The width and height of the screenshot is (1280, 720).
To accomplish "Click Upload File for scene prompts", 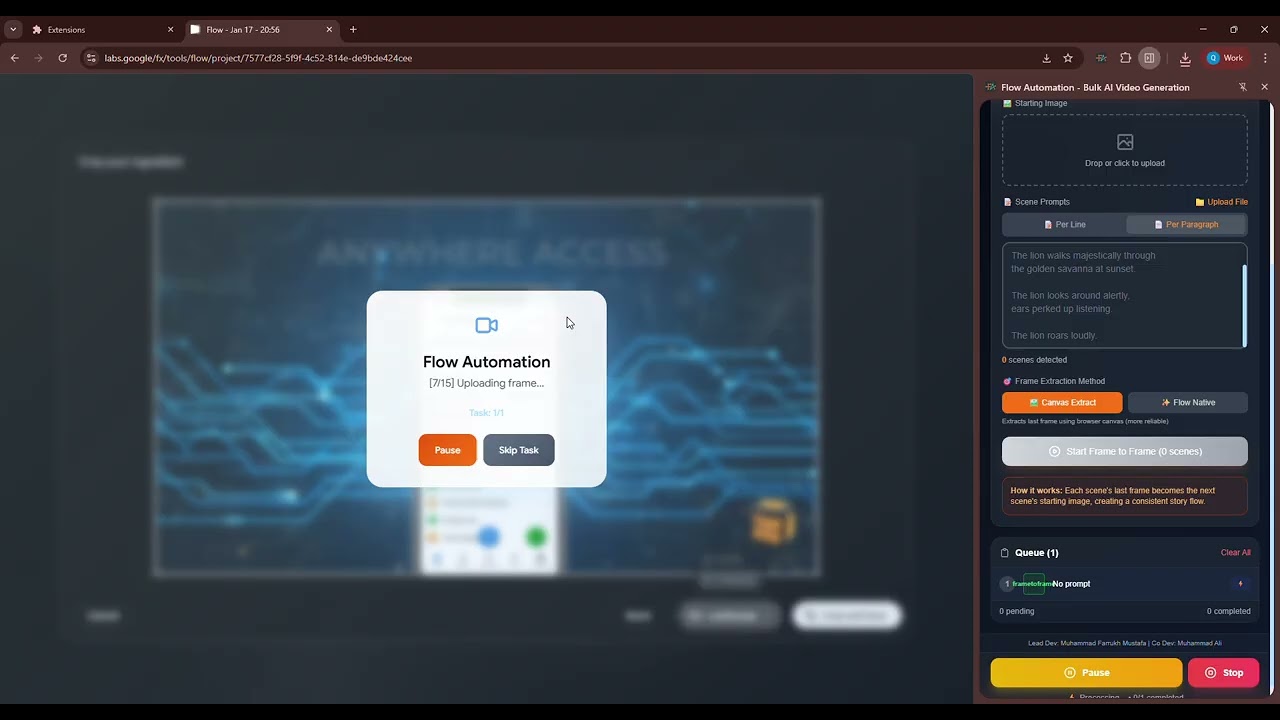I will pyautogui.click(x=1221, y=202).
